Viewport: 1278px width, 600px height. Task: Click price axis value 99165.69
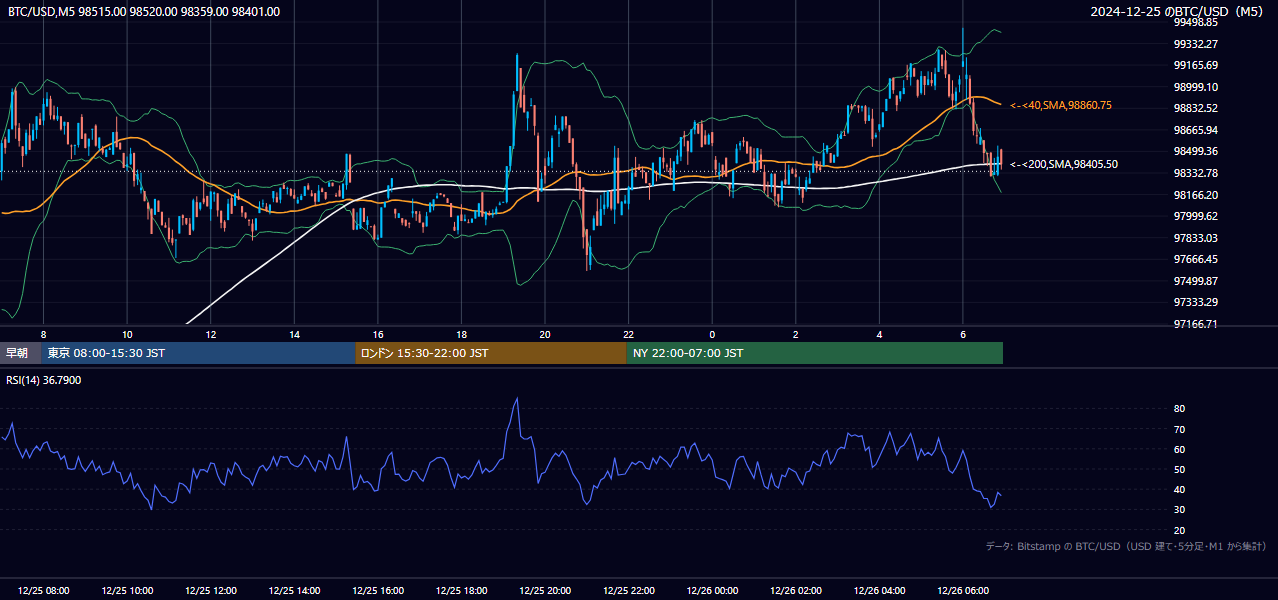click(1195, 65)
